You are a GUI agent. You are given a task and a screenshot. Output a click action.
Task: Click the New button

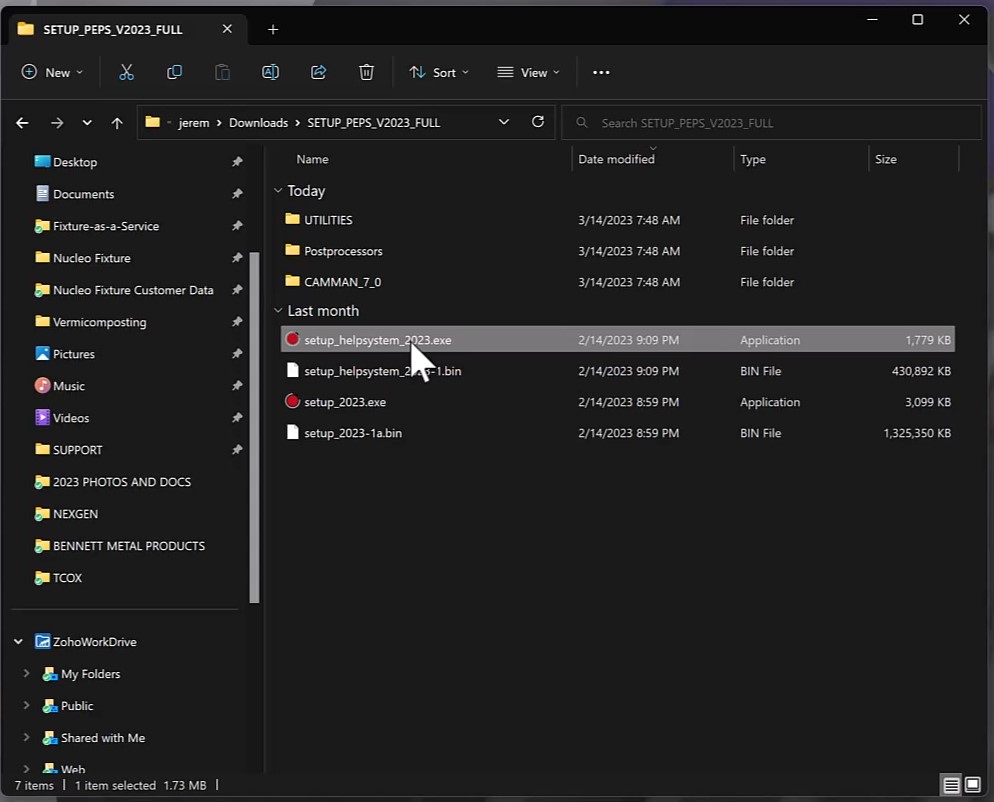[x=52, y=72]
